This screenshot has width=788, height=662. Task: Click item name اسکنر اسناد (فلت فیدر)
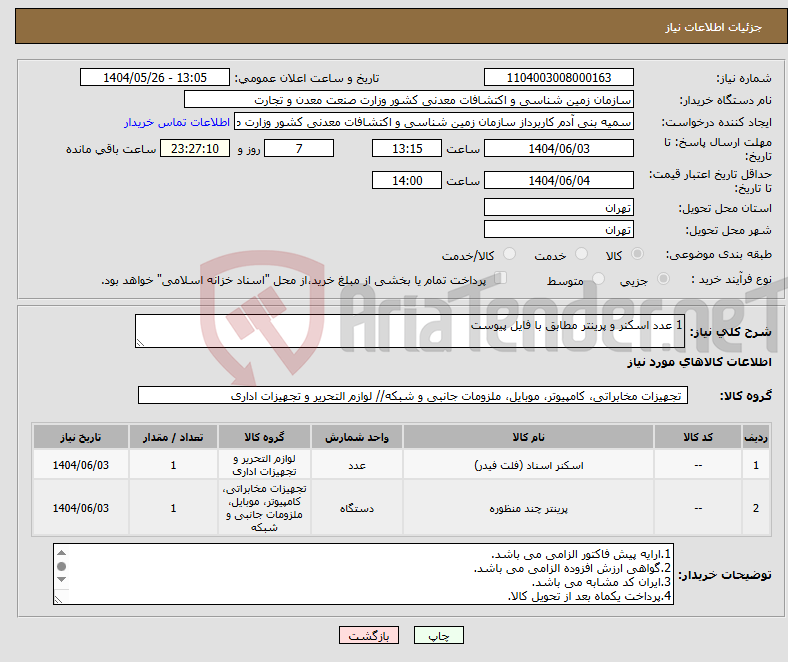pyautogui.click(x=528, y=465)
